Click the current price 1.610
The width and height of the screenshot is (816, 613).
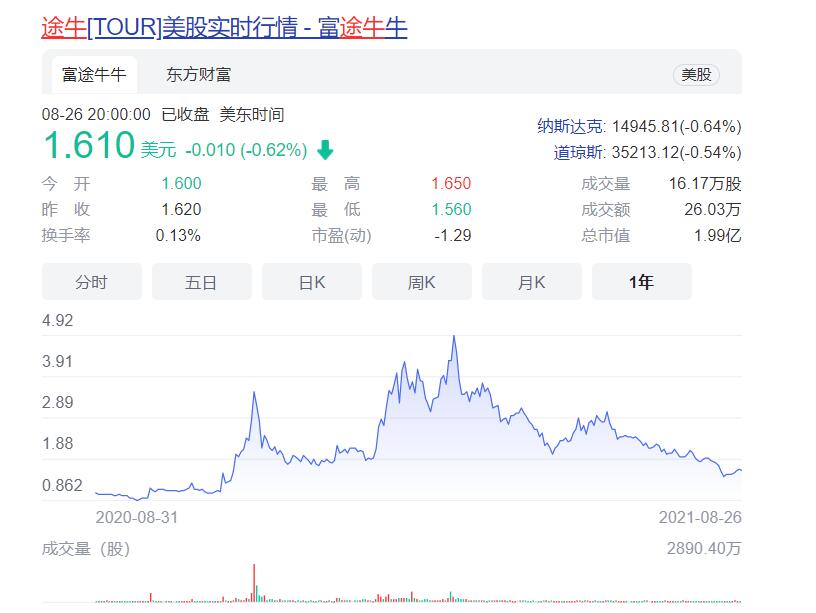[90, 145]
